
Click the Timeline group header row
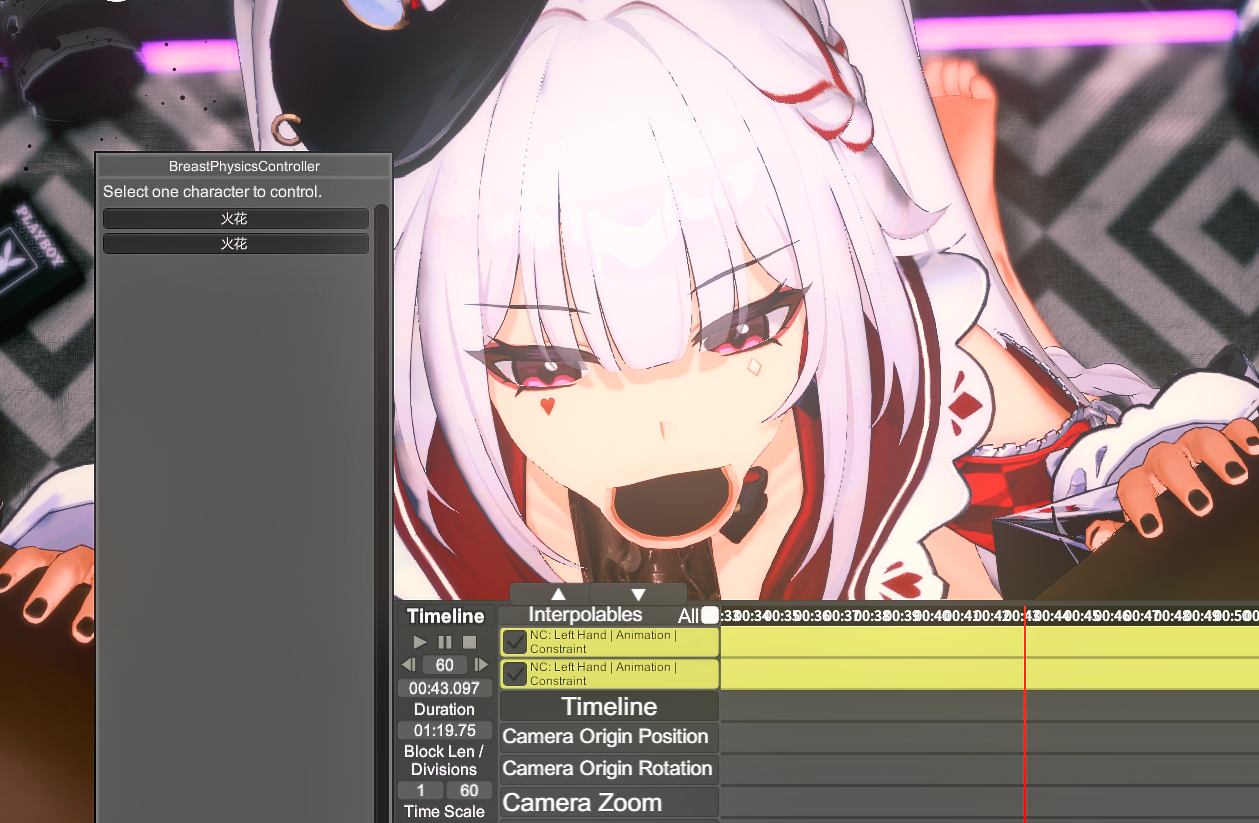(x=609, y=706)
